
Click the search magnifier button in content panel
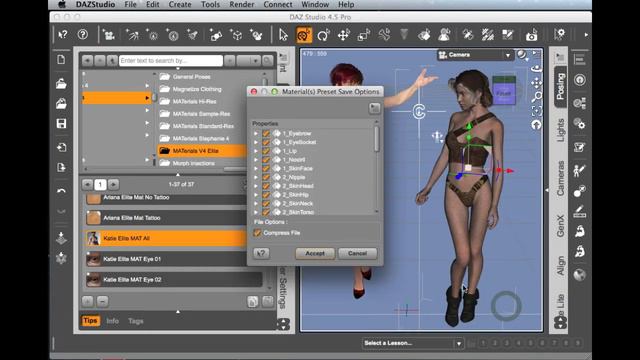pyautogui.click(x=268, y=61)
